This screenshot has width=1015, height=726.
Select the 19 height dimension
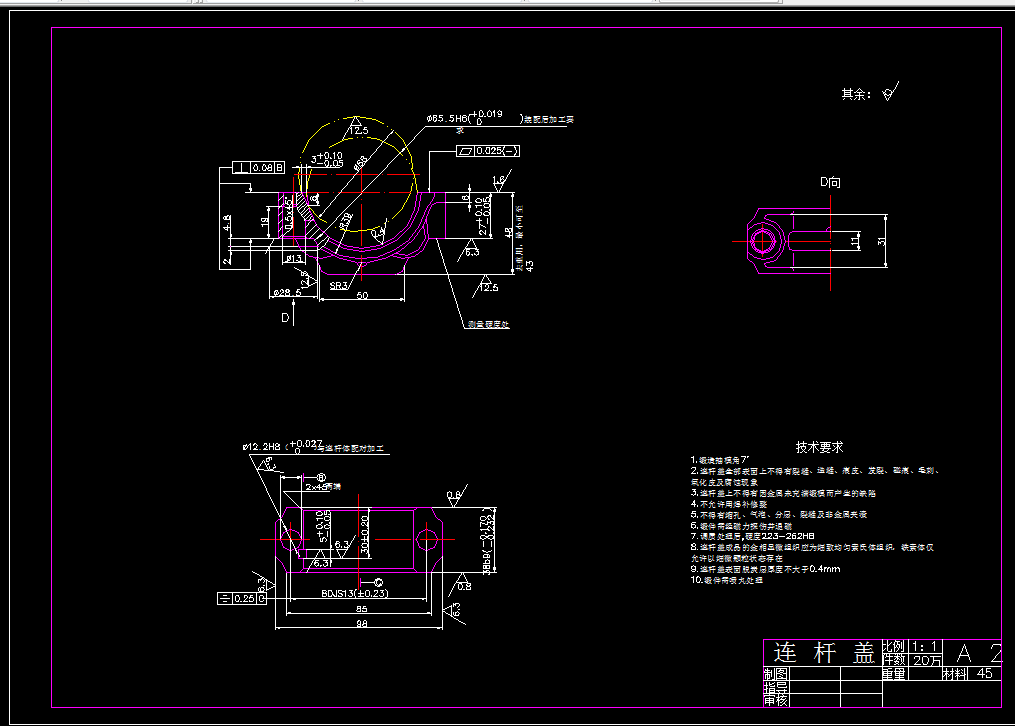[x=265, y=222]
